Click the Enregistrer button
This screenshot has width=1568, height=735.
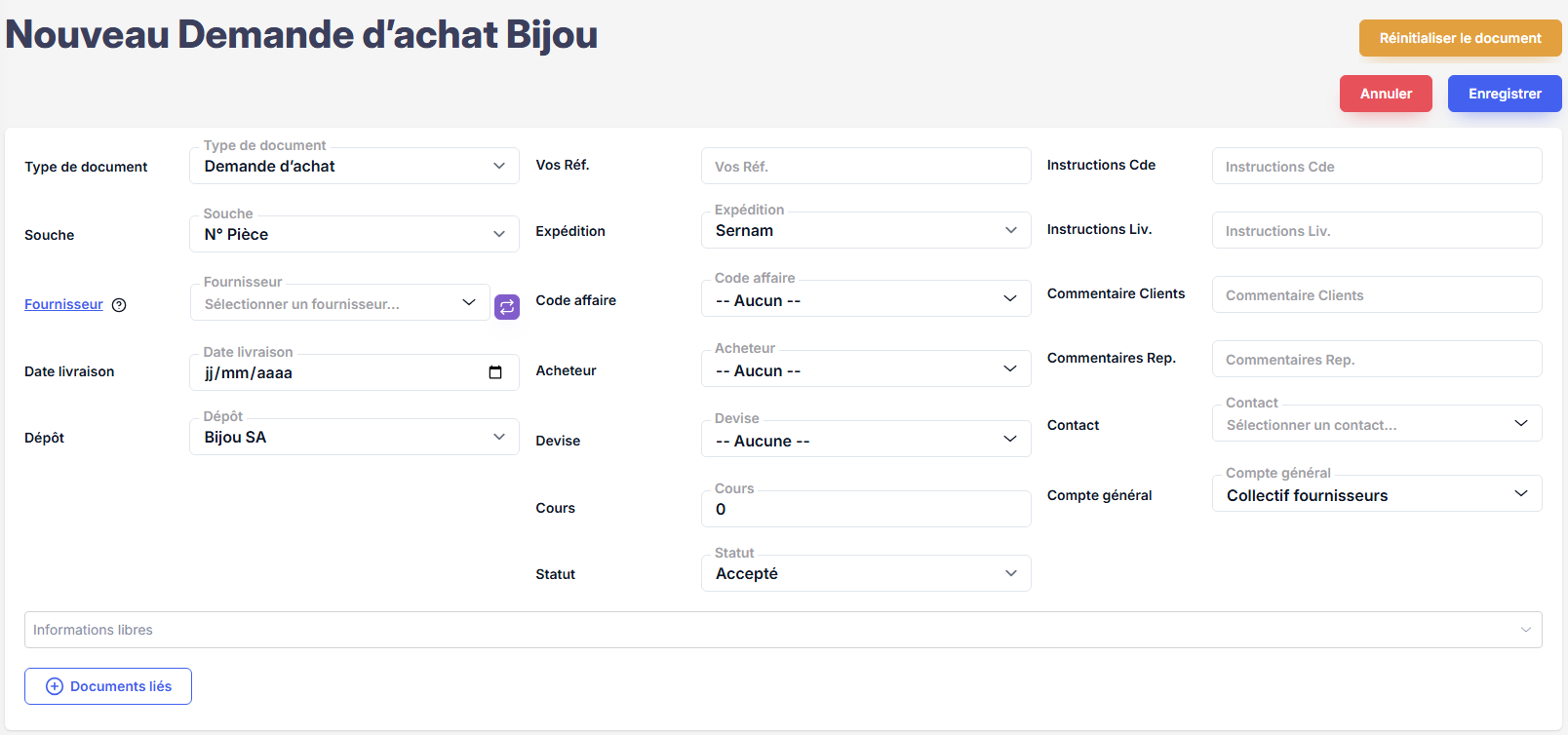tap(1504, 94)
